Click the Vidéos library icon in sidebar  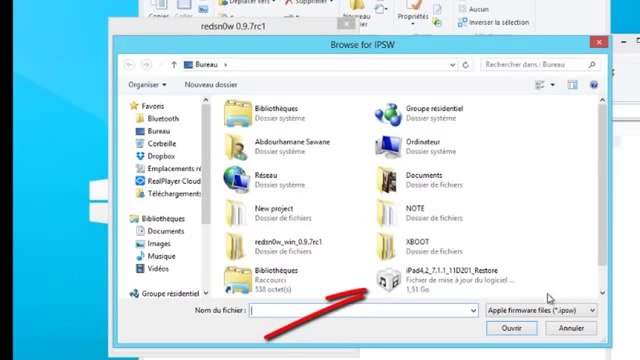point(140,269)
